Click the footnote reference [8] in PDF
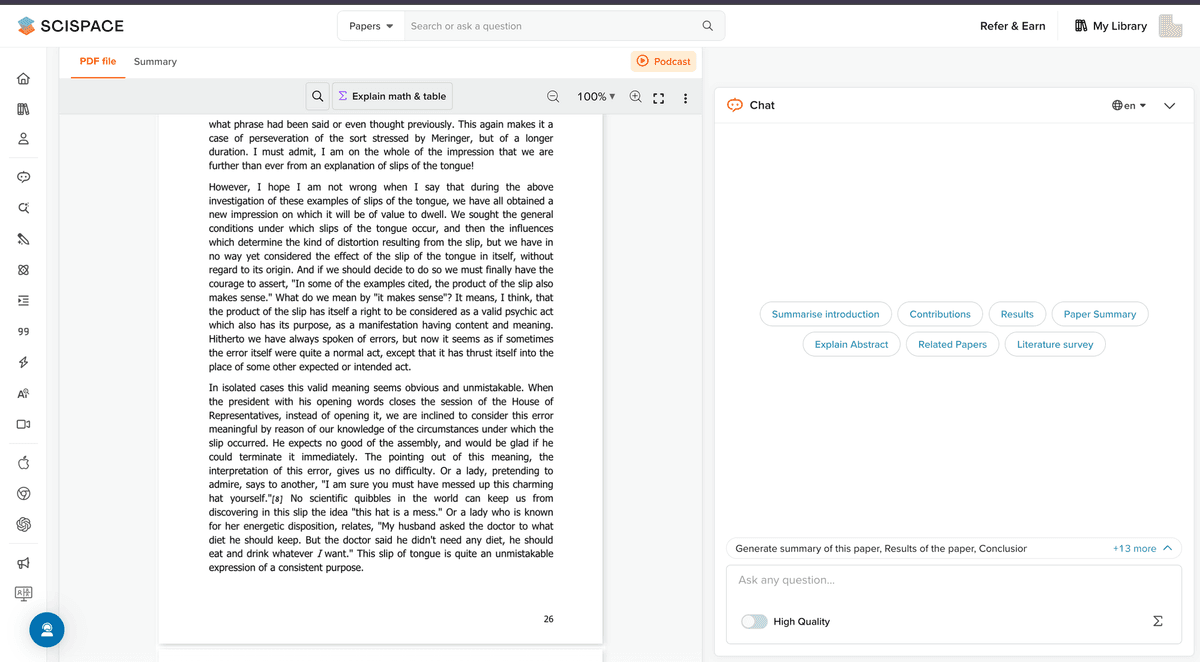Viewport: 1200px width, 662px height. pos(278,499)
